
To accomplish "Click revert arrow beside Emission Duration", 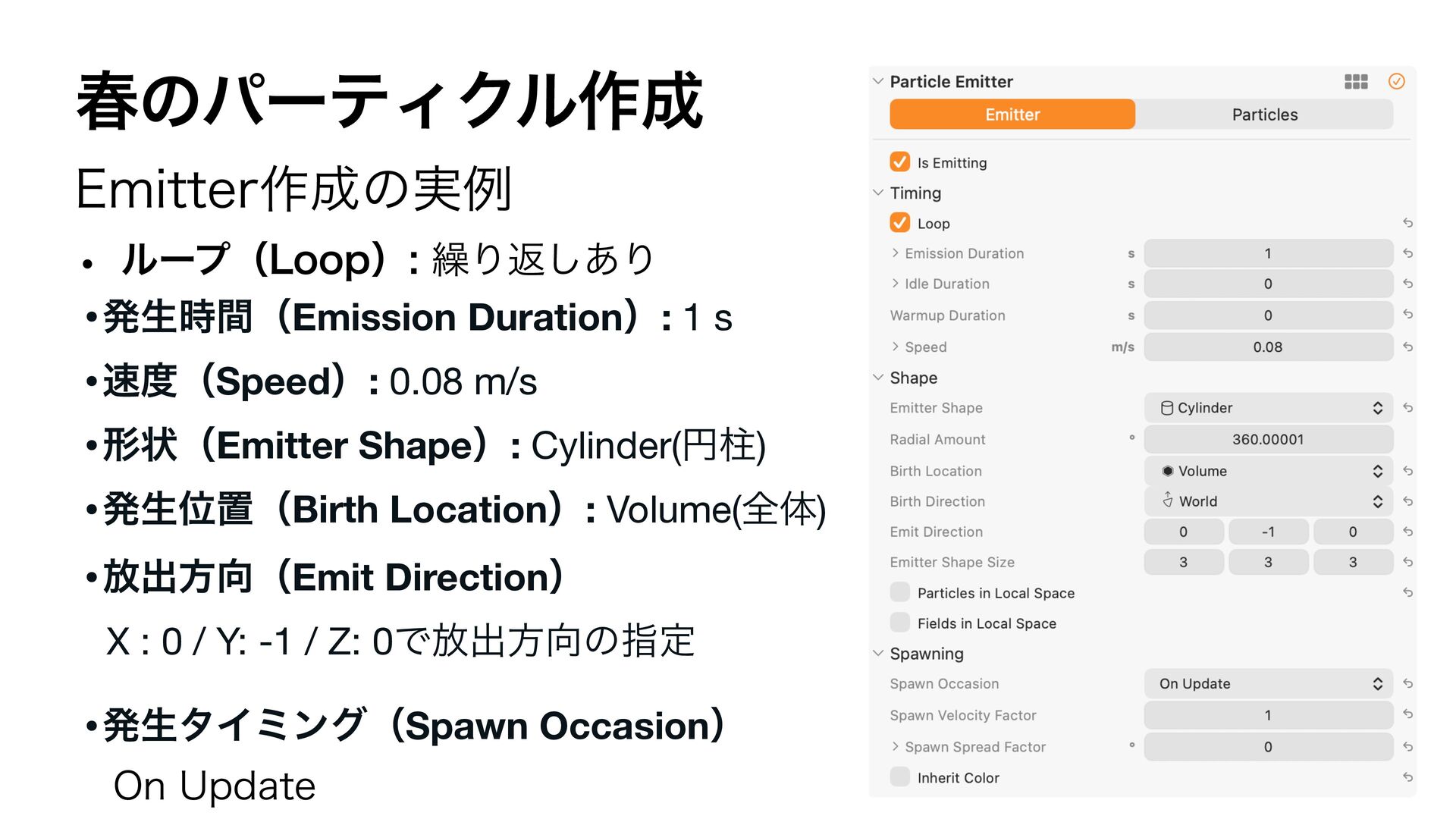I will pyautogui.click(x=1407, y=253).
